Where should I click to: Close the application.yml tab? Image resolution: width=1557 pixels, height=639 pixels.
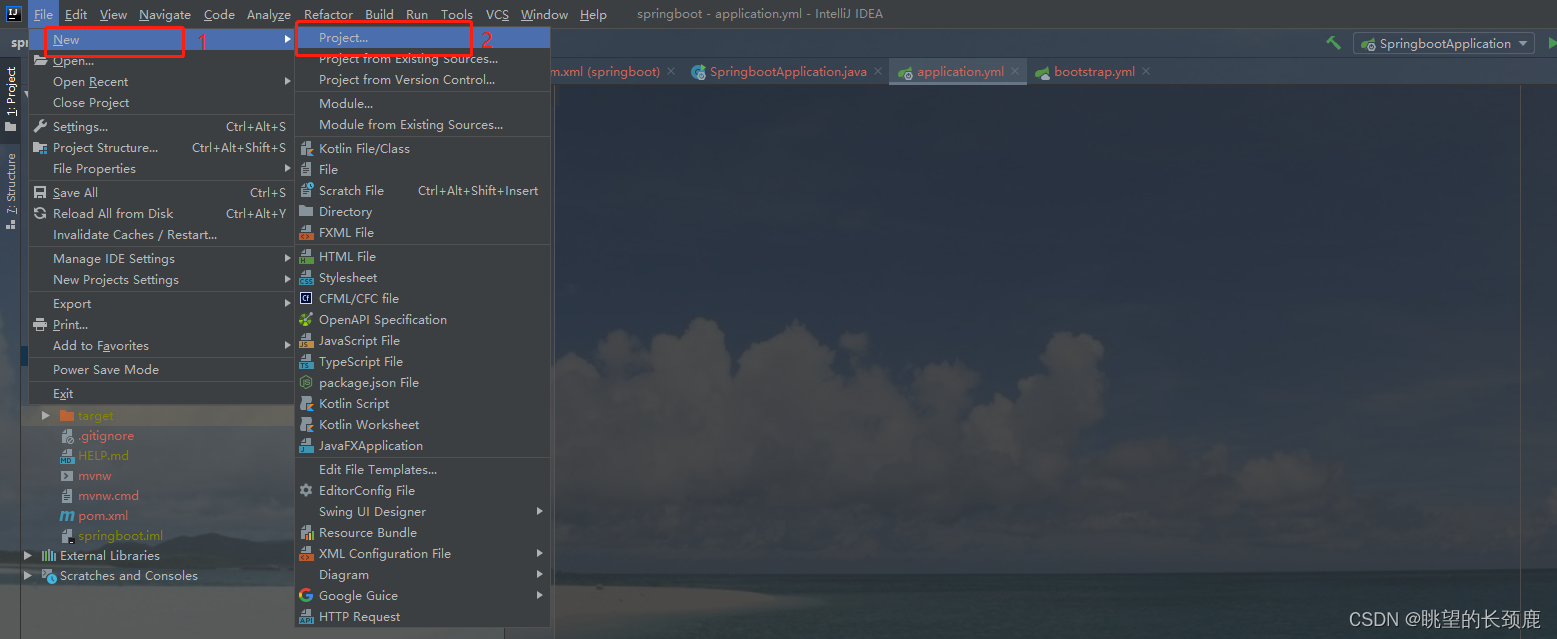coord(1014,72)
